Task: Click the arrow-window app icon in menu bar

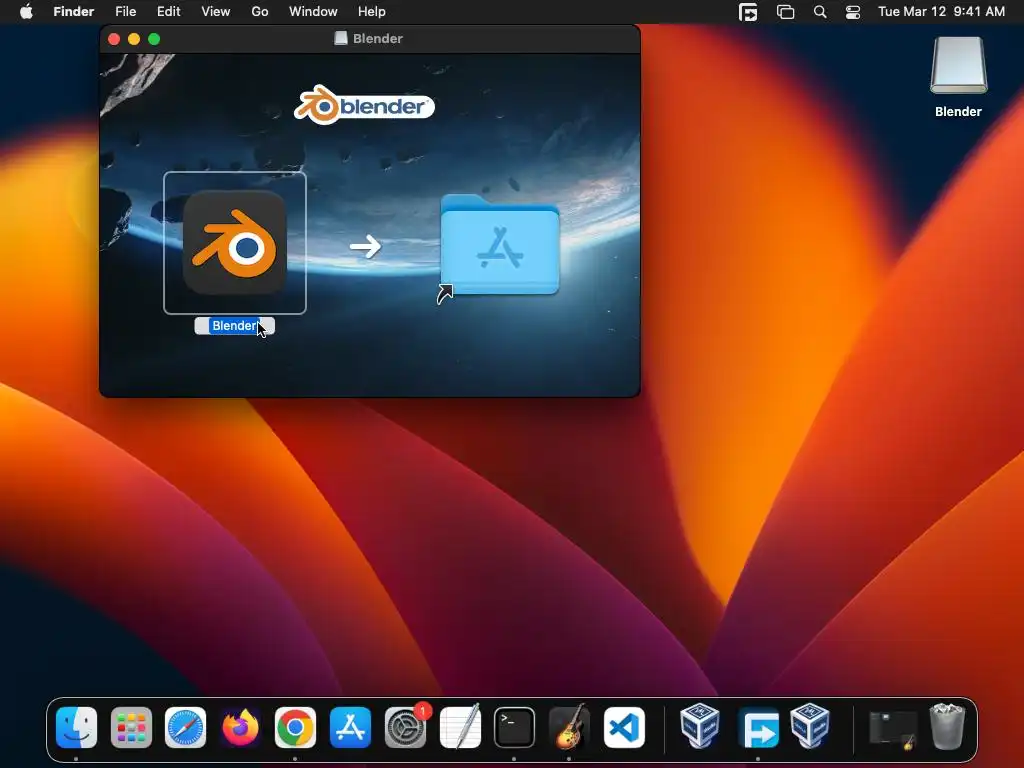Action: pyautogui.click(x=748, y=12)
